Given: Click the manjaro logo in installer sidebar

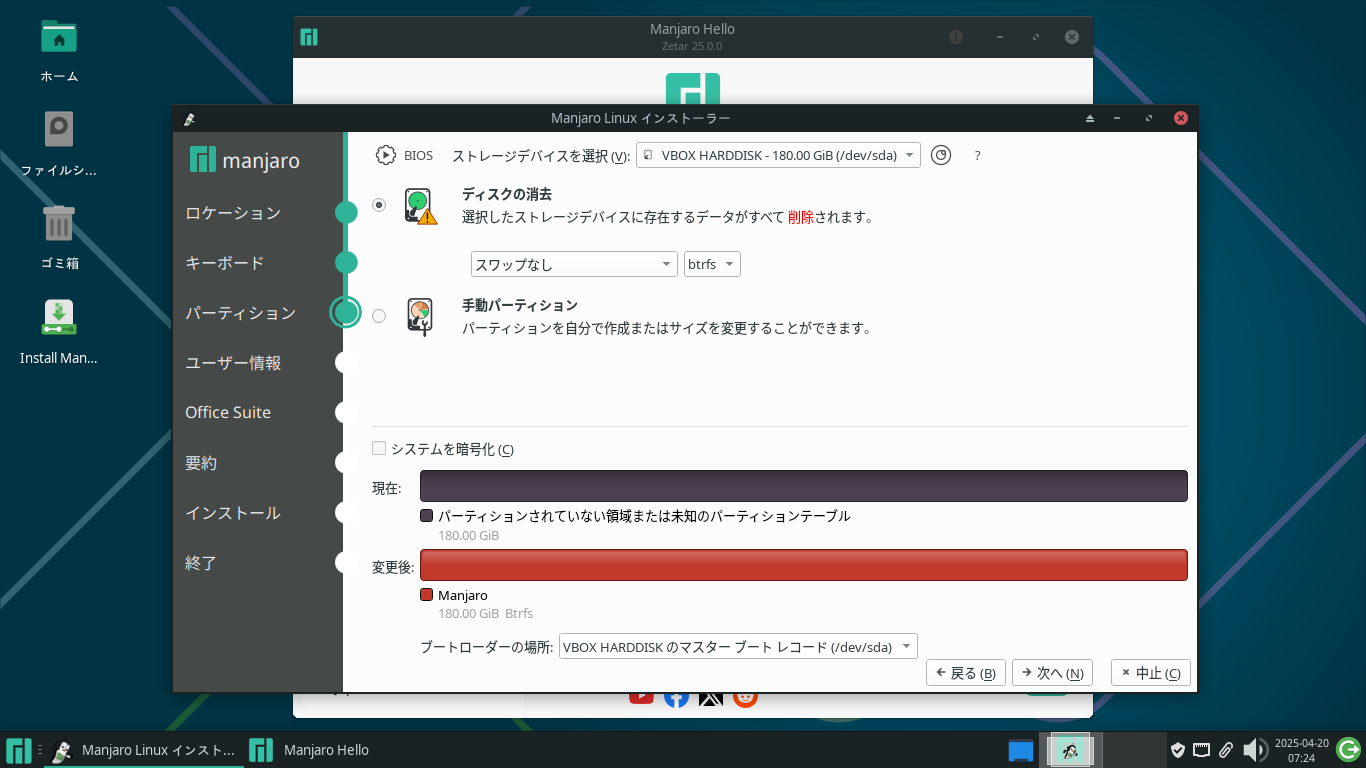Looking at the screenshot, I should click(244, 160).
